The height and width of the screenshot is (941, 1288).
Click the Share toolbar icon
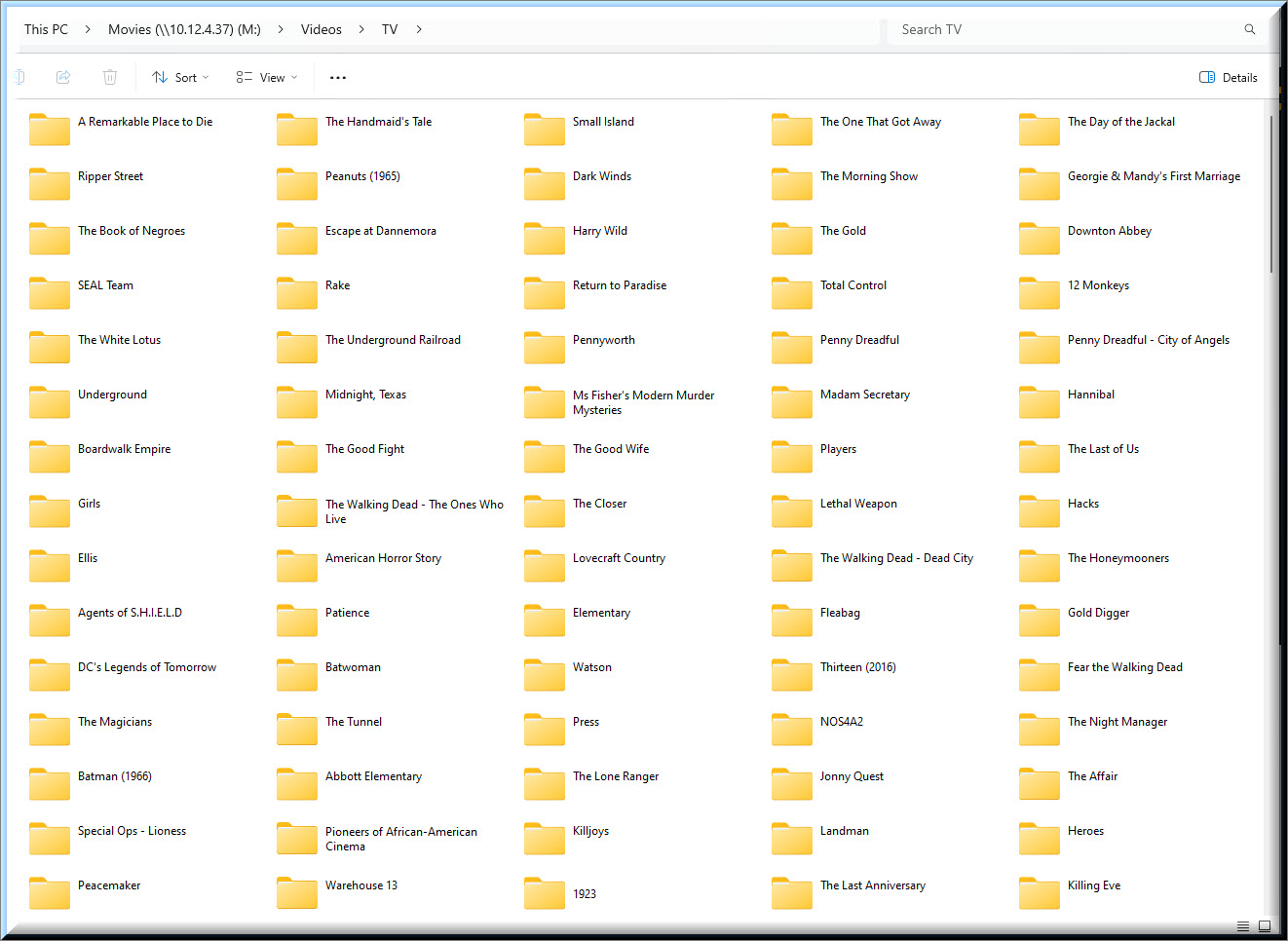63,77
